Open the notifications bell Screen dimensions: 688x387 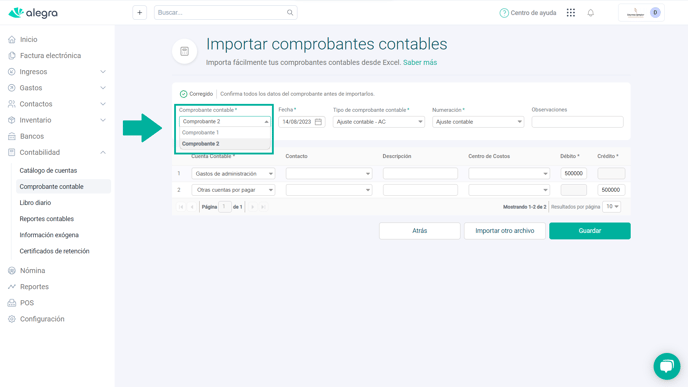coord(591,13)
